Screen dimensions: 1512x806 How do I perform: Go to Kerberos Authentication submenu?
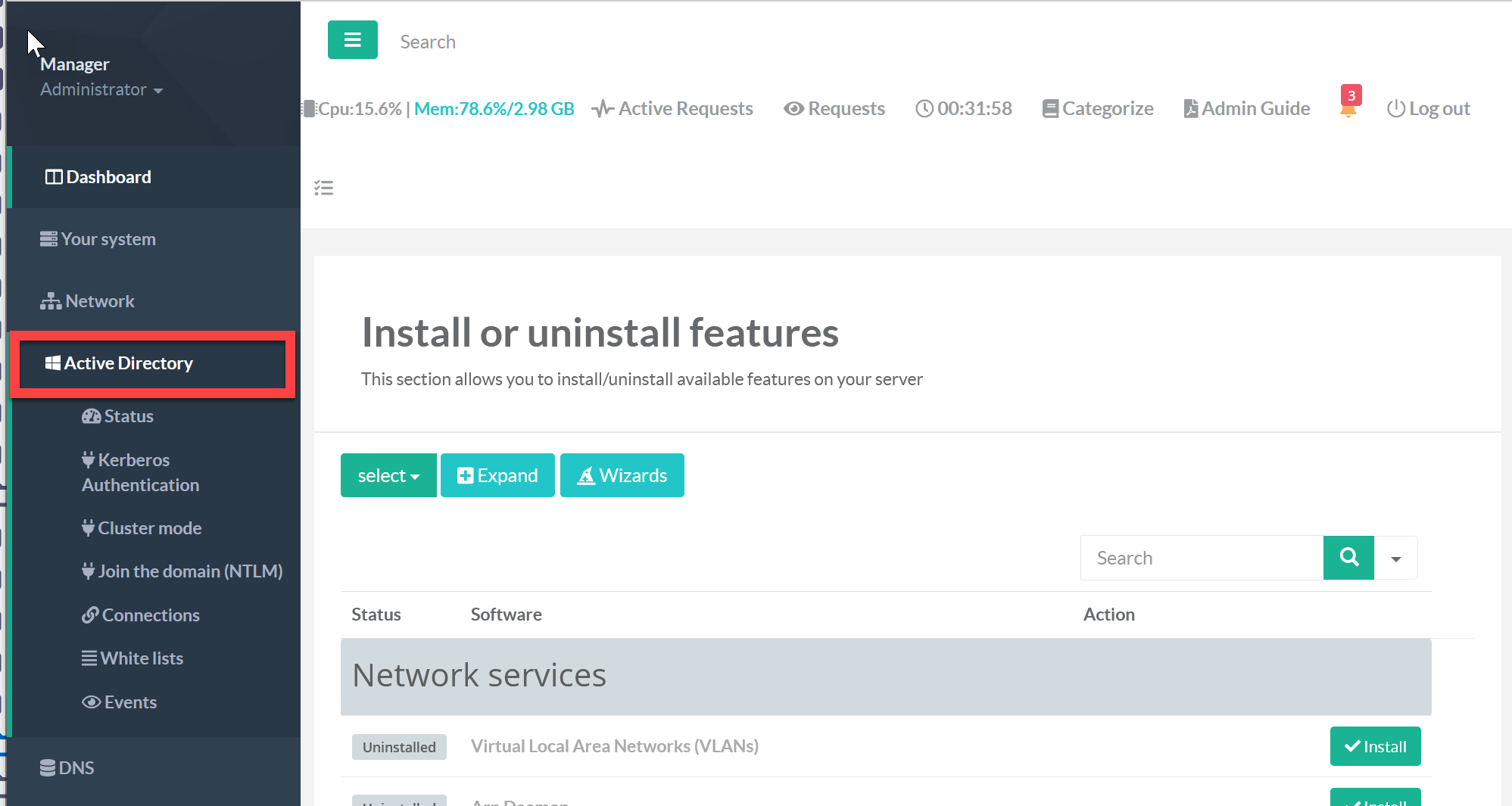(x=140, y=472)
